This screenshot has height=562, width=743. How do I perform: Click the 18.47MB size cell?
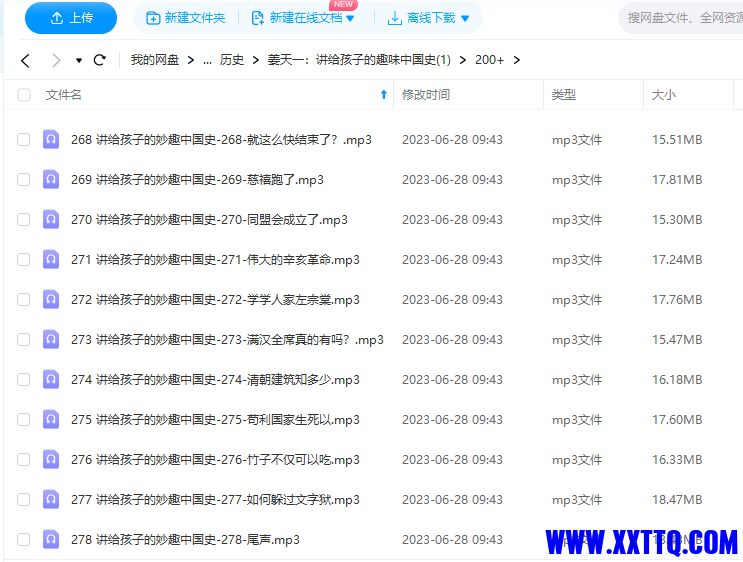(677, 499)
